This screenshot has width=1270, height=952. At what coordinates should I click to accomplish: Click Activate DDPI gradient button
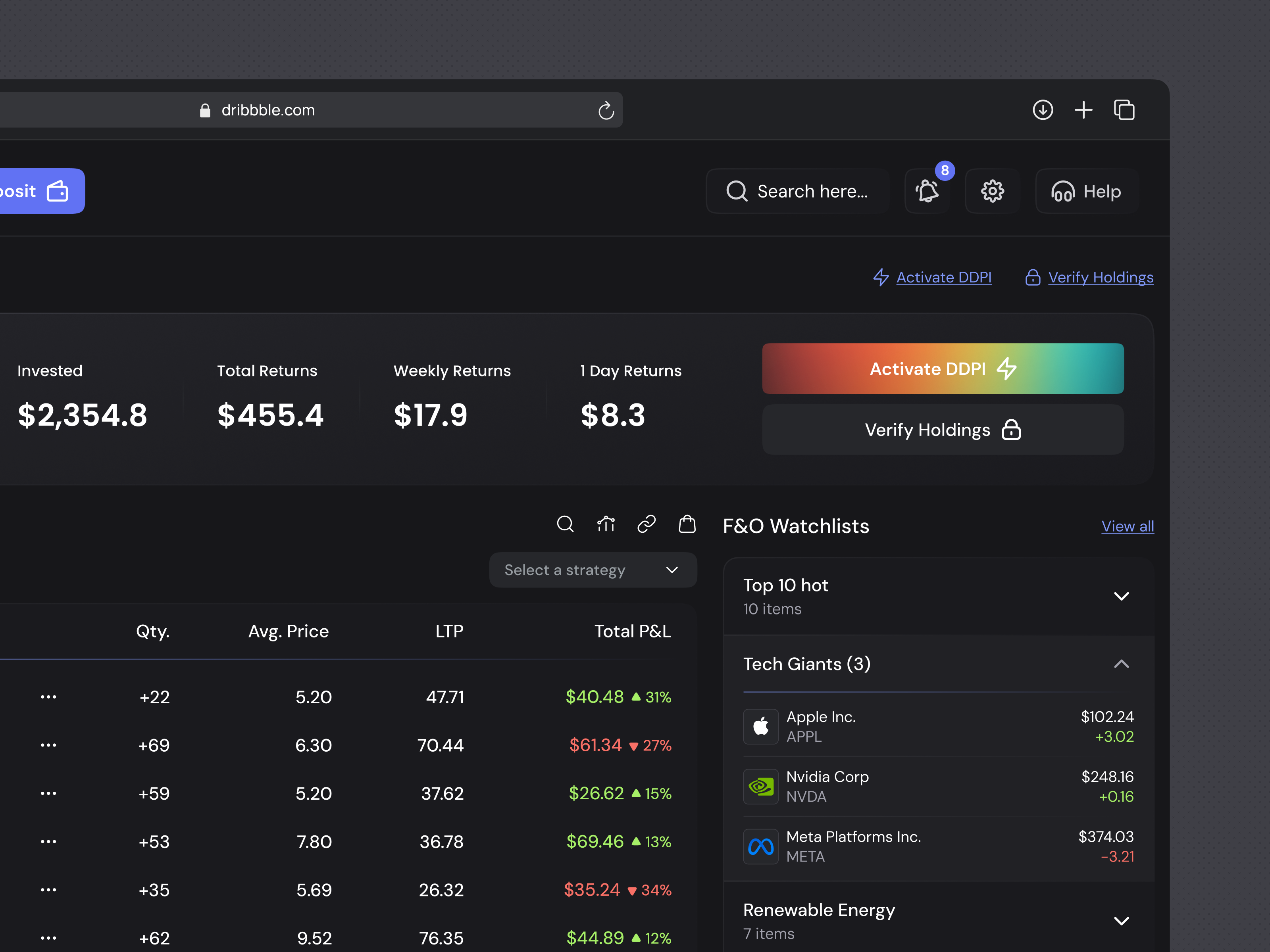pyautogui.click(x=942, y=369)
